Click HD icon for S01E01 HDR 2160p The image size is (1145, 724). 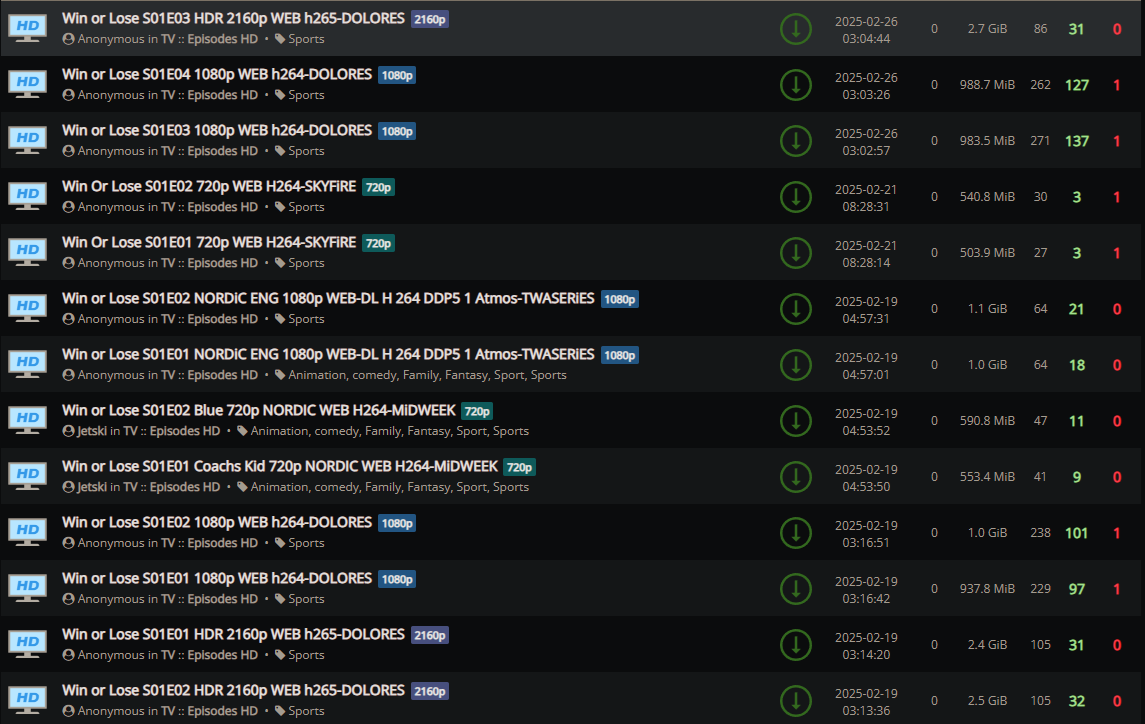coord(28,644)
